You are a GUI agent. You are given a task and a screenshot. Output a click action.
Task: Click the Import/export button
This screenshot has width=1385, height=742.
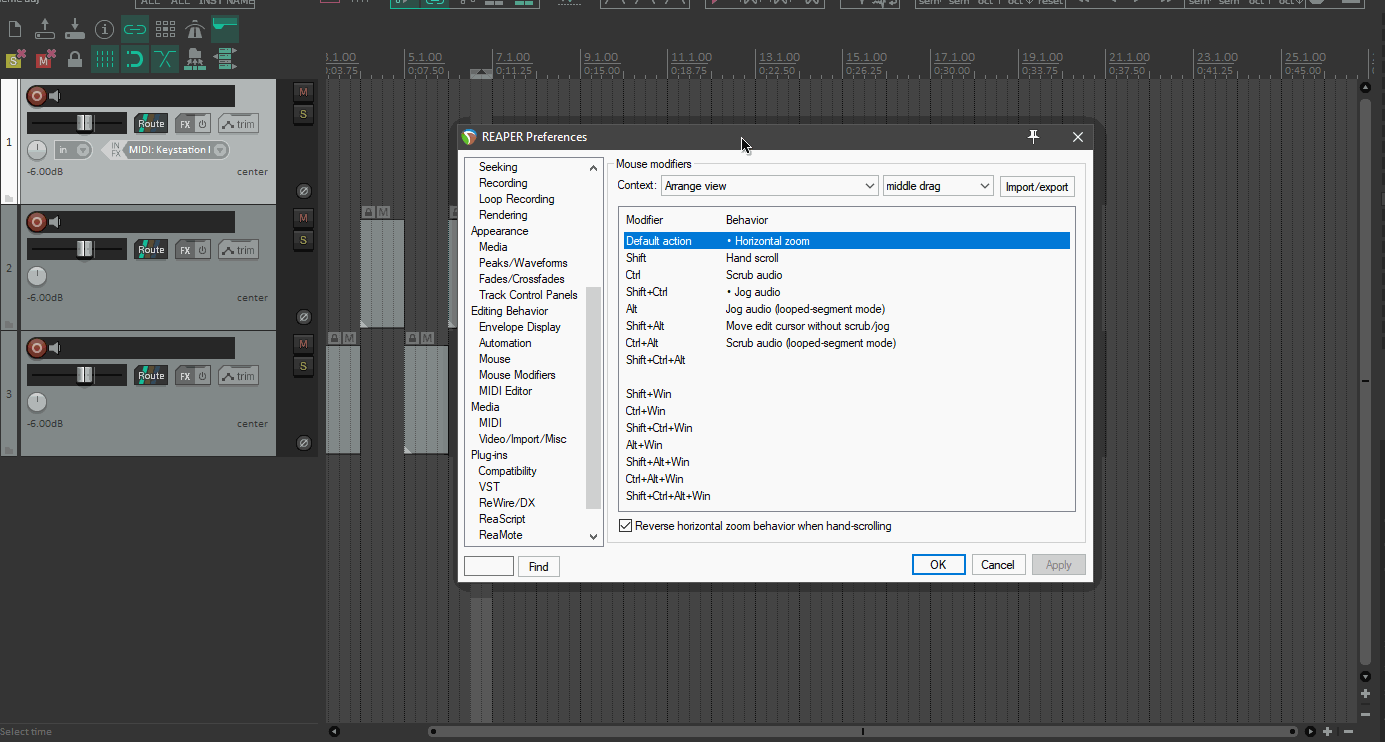(1037, 187)
